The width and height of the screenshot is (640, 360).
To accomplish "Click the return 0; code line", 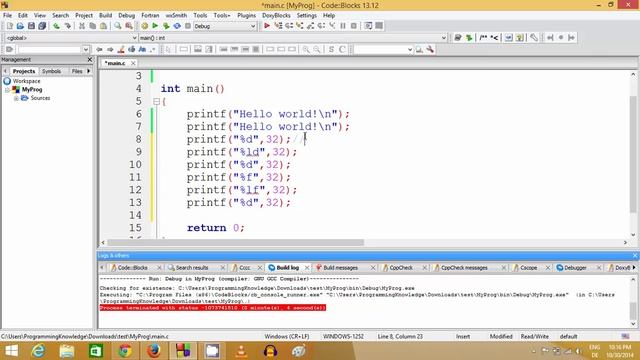I will coord(216,228).
